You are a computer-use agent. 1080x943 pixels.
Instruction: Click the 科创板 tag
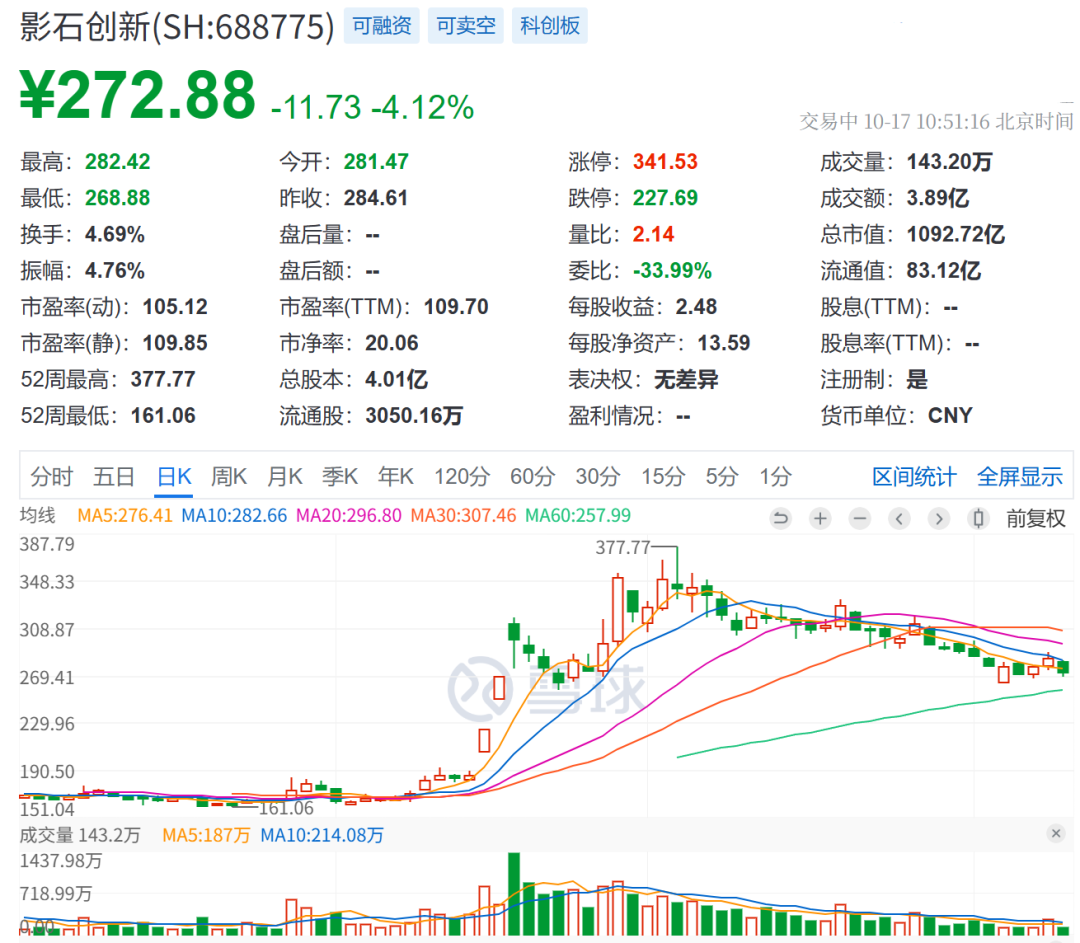(550, 26)
